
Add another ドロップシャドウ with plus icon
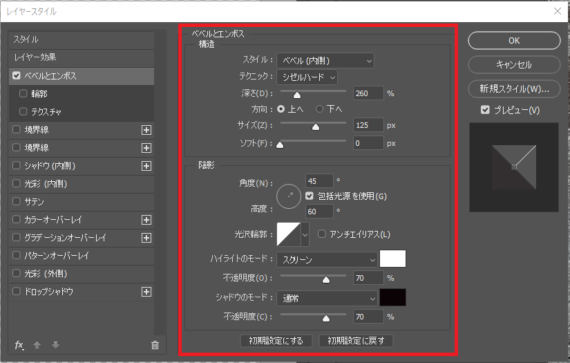[146, 292]
